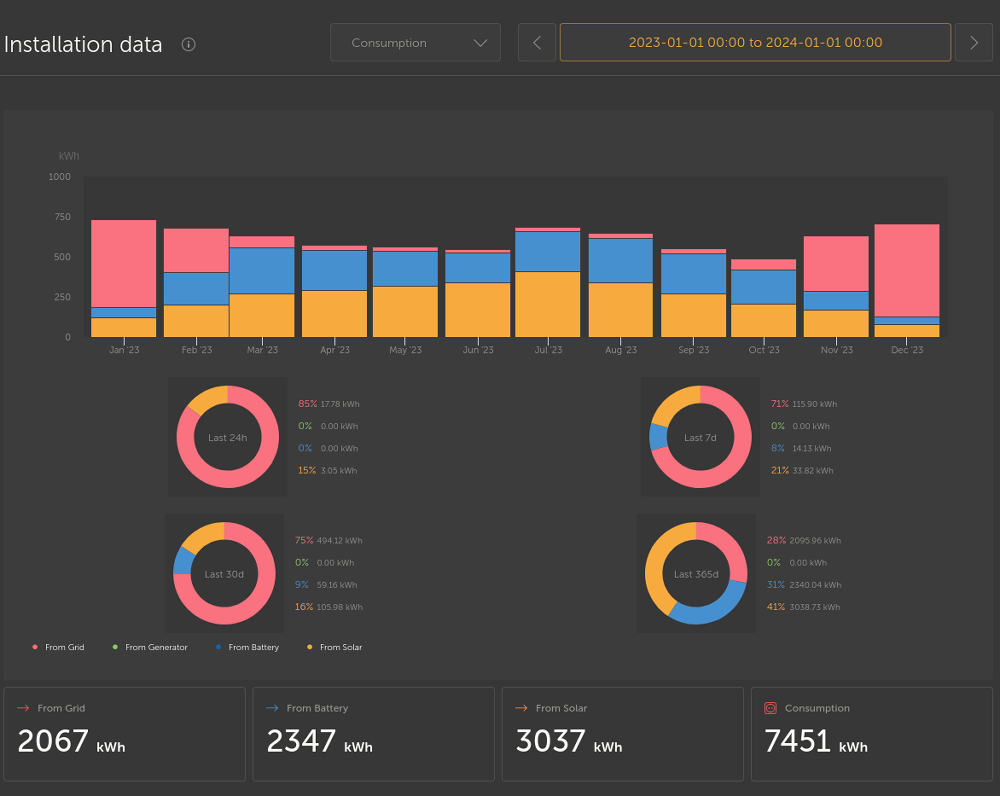Toggle From Battery legend series
The image size is (1000, 796).
(x=247, y=647)
